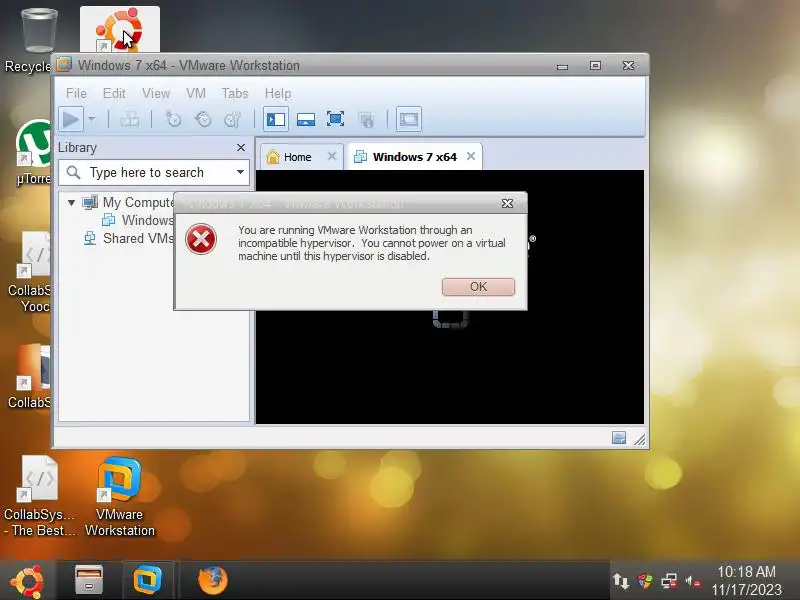Minimize the VMware Workstation window
This screenshot has width=800, height=600.
(562, 66)
